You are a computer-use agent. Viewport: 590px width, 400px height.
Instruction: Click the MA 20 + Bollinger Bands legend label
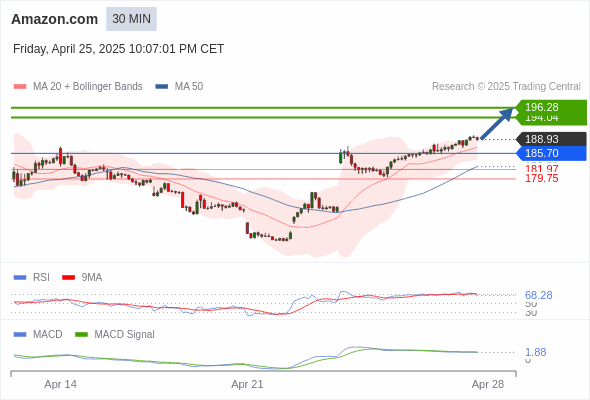click(x=88, y=87)
